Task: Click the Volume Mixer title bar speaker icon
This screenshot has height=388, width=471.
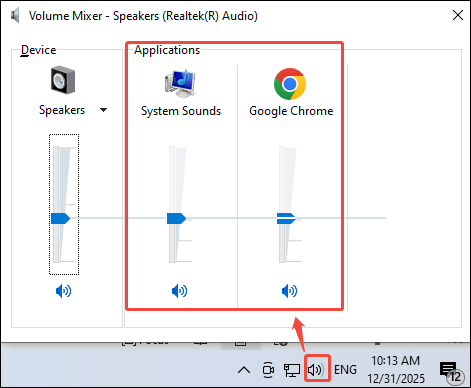Action: coord(15,16)
